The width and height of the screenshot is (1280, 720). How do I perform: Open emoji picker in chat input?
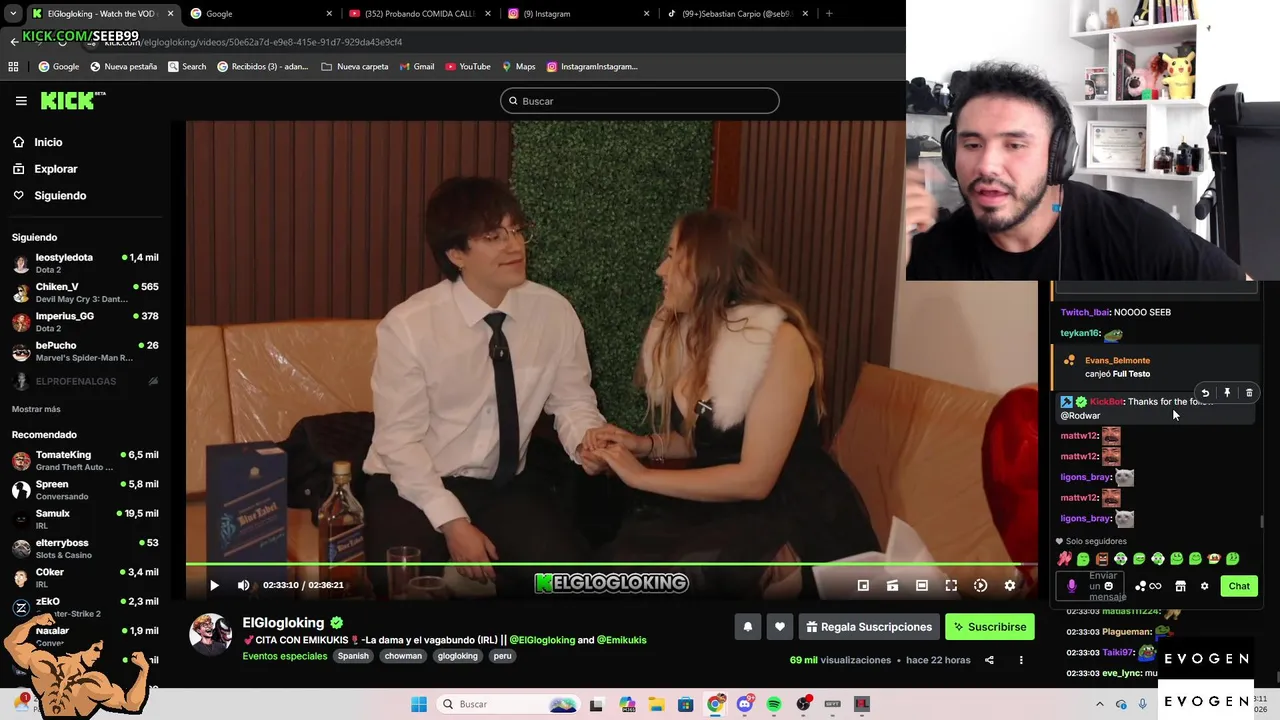[1109, 586]
